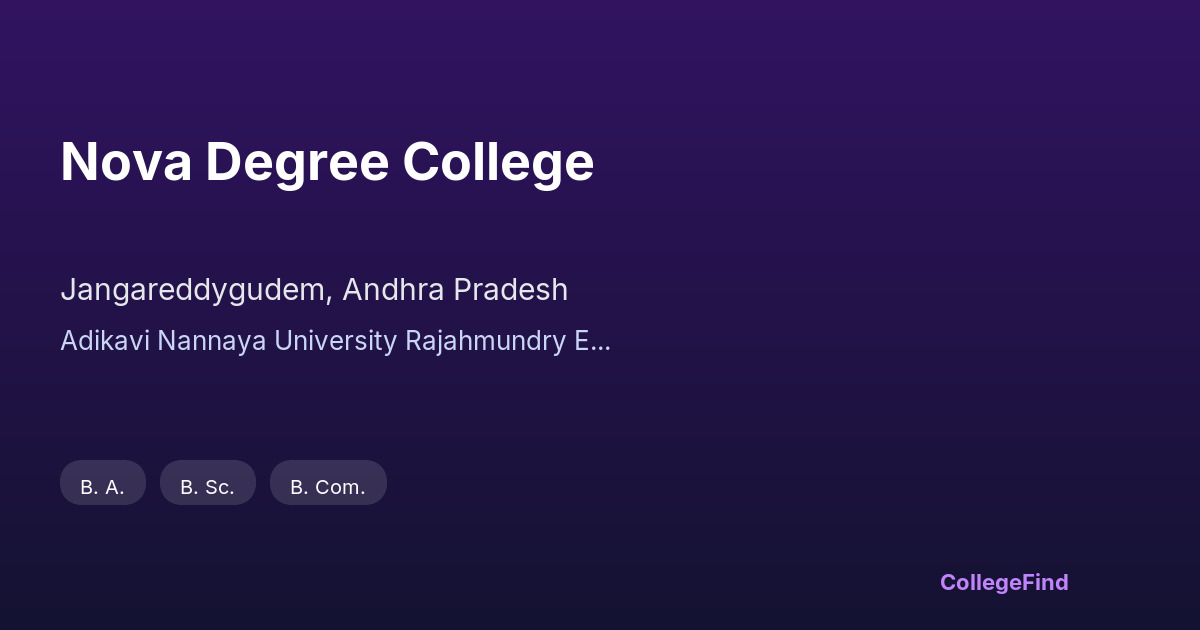
Task: Expand the truncated ellipsis after Rajahmundry E
Action: (x=601, y=343)
